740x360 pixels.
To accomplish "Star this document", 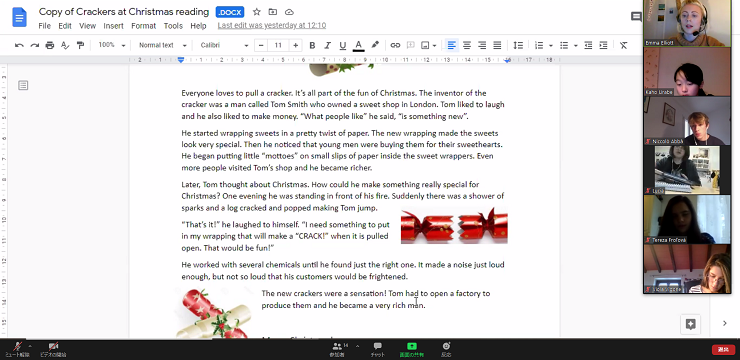I will [x=256, y=12].
